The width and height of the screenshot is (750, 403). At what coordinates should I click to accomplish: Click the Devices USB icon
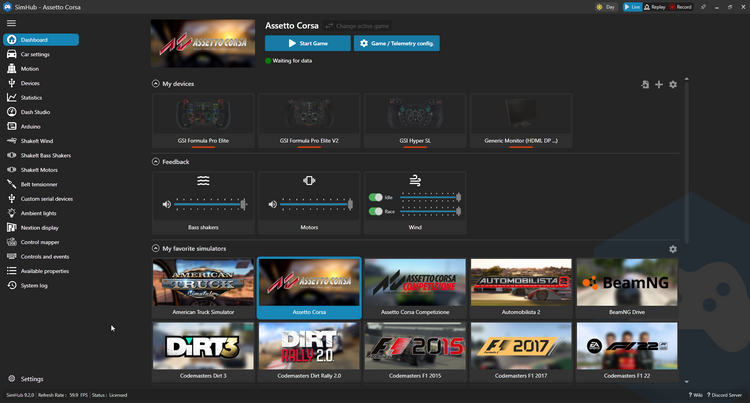(x=11, y=83)
